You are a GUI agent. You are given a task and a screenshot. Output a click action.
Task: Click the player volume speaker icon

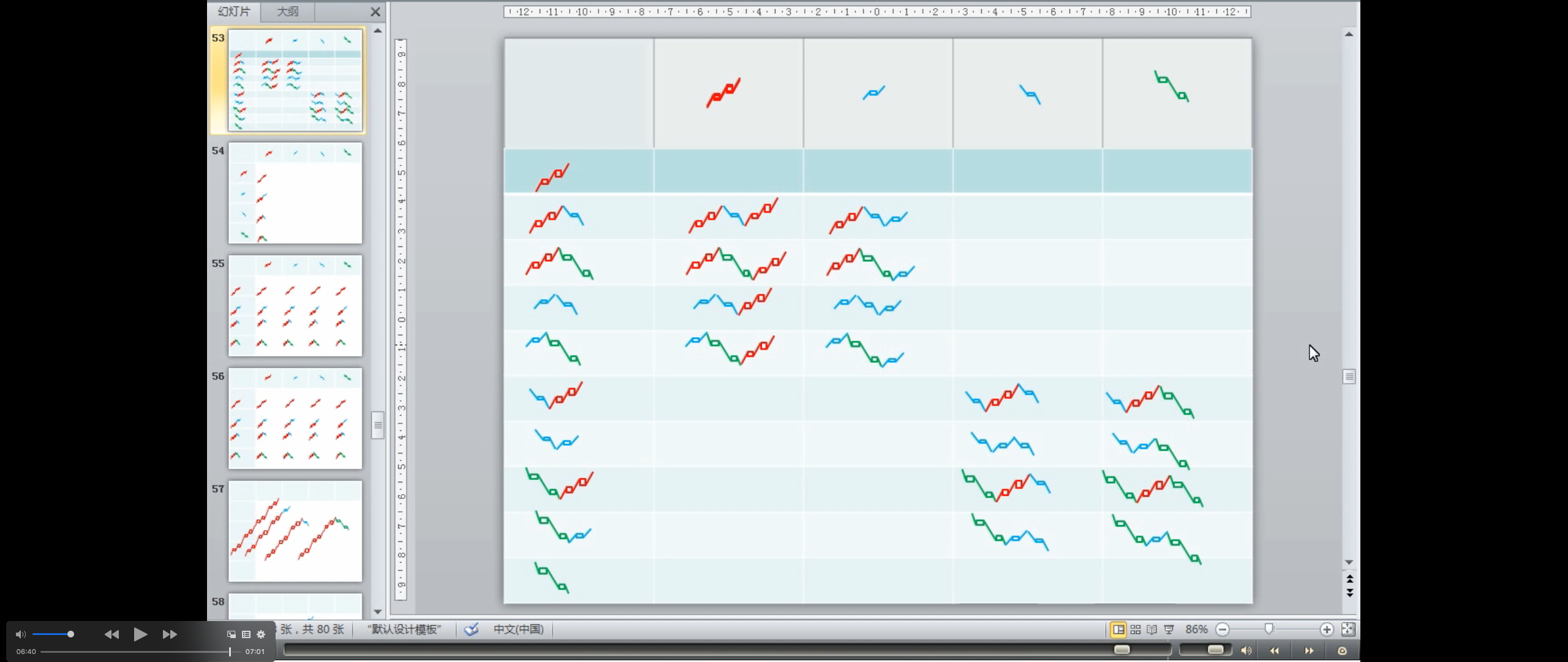(21, 634)
